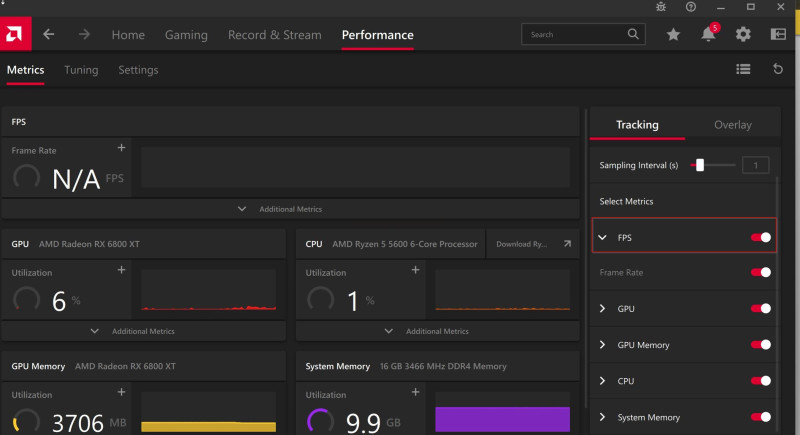
Task: Collapse the FPS metrics group chevron
Action: tap(603, 237)
